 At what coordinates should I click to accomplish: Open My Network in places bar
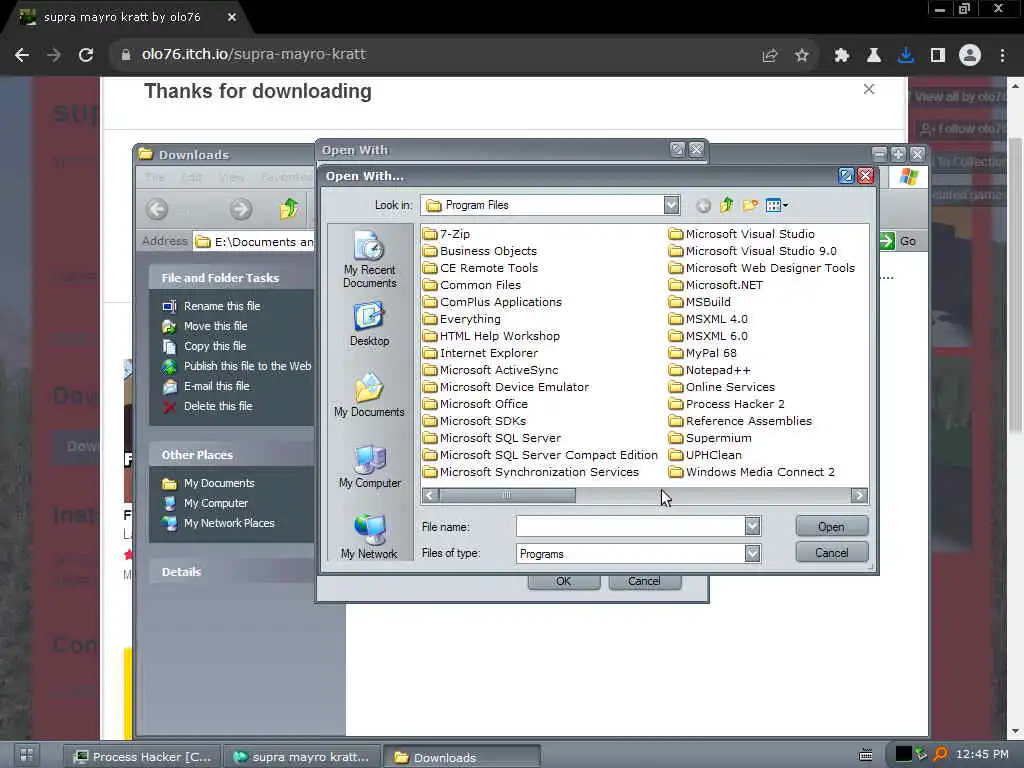click(370, 537)
